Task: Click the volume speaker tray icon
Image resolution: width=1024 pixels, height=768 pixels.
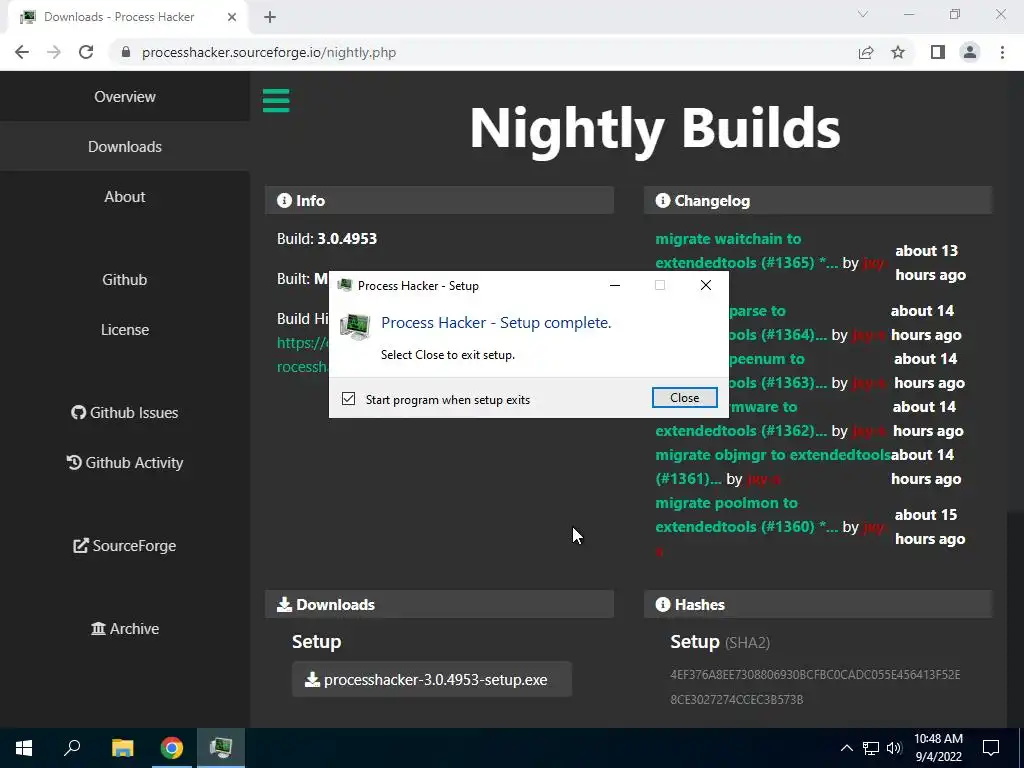Action: (x=894, y=748)
